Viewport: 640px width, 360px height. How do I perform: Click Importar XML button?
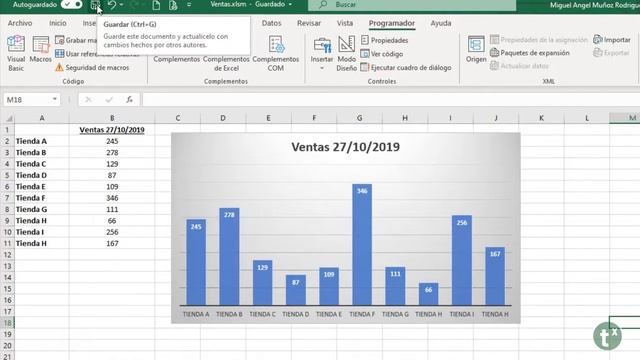pos(612,40)
